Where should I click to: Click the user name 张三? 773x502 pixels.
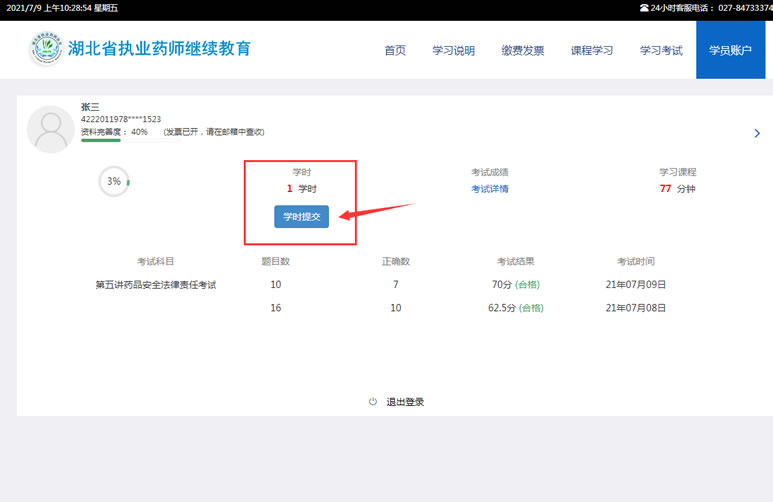(x=90, y=107)
